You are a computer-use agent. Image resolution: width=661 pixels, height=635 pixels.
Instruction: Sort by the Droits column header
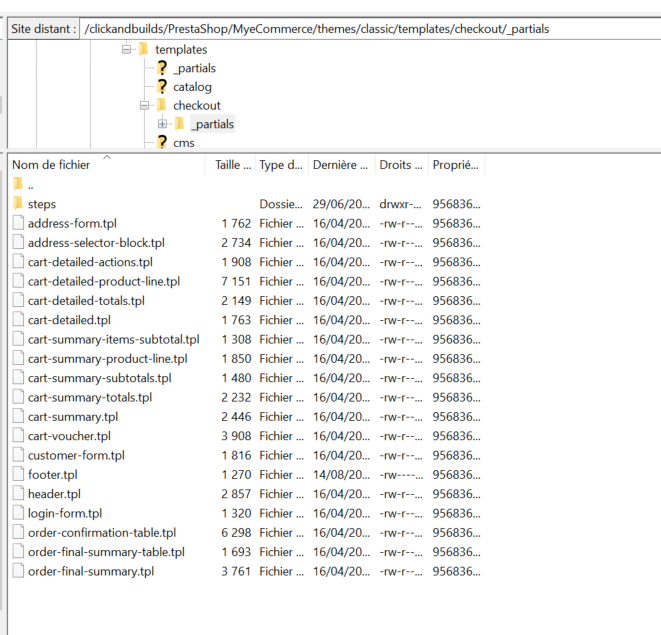point(401,165)
